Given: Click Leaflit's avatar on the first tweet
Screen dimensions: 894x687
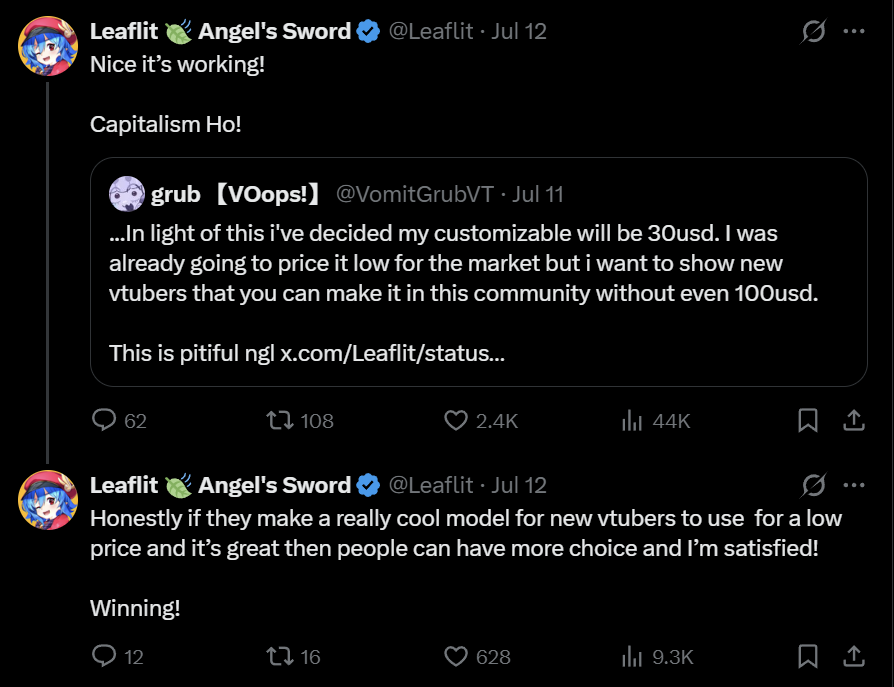Looking at the screenshot, I should coord(48,46).
